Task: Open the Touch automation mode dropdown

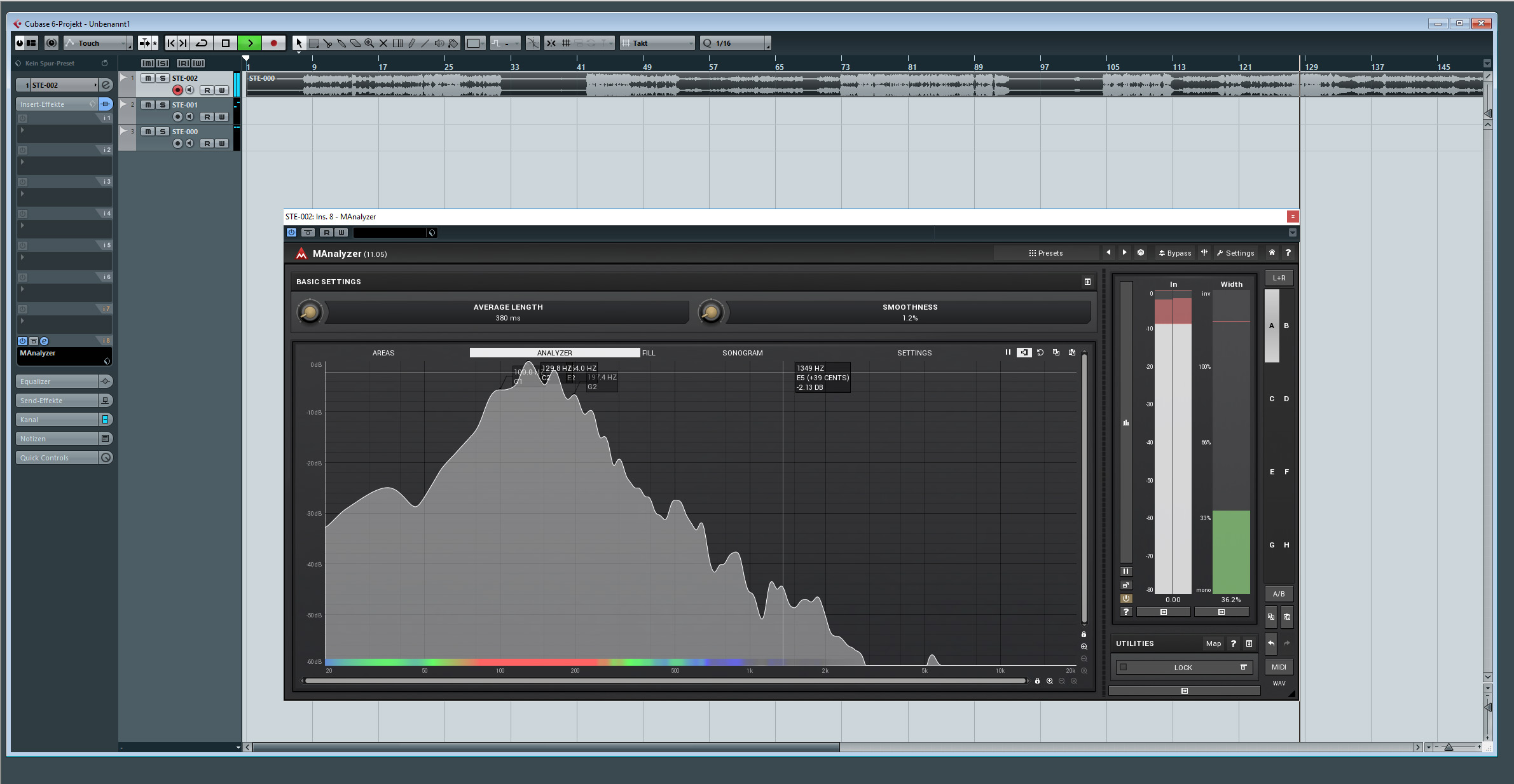Action: tap(98, 43)
